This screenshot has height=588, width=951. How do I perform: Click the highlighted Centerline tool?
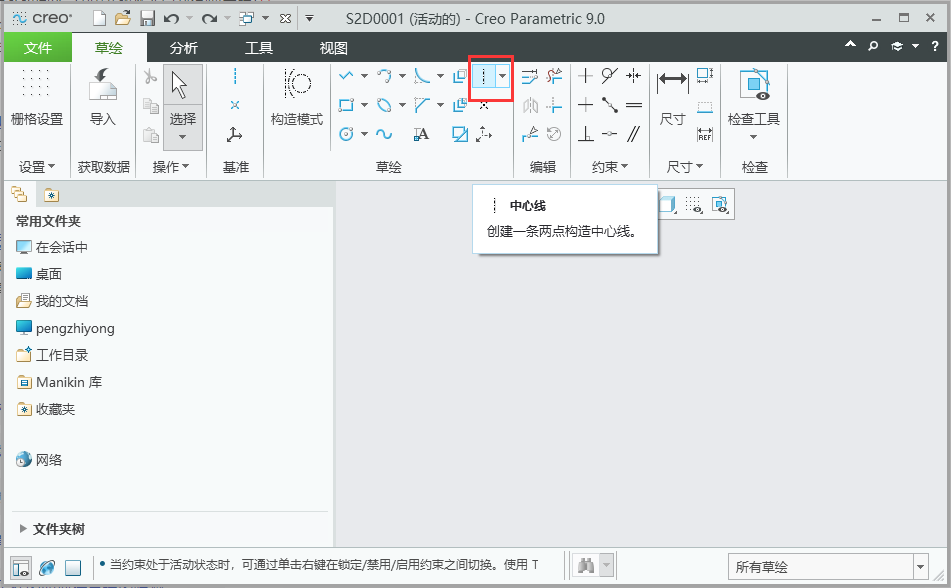483,76
